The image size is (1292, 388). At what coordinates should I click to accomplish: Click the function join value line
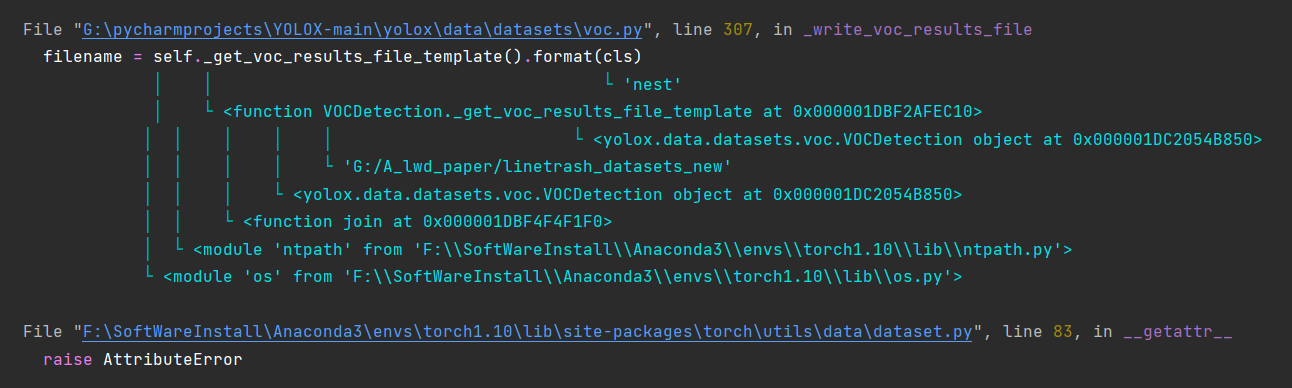point(427,220)
